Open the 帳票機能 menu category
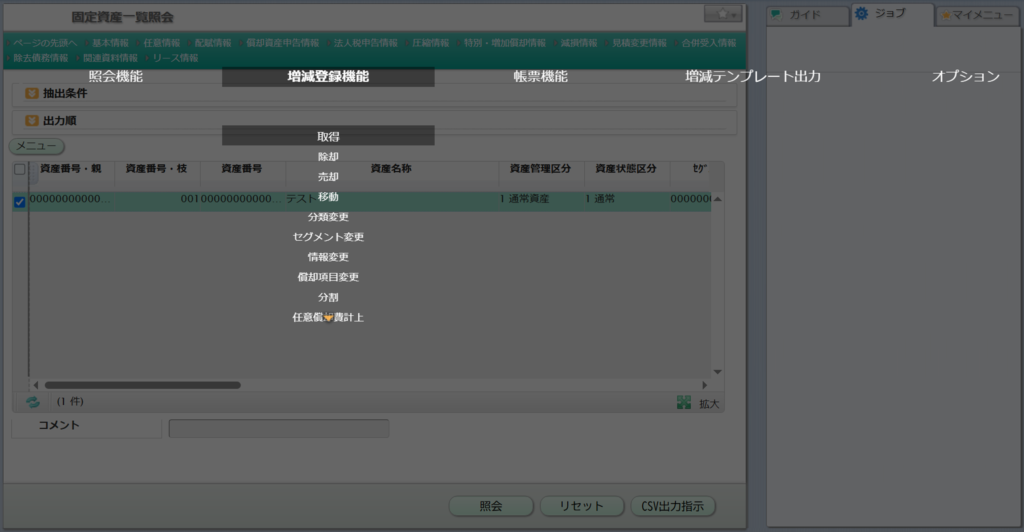This screenshot has height=532, width=1024. click(540, 77)
